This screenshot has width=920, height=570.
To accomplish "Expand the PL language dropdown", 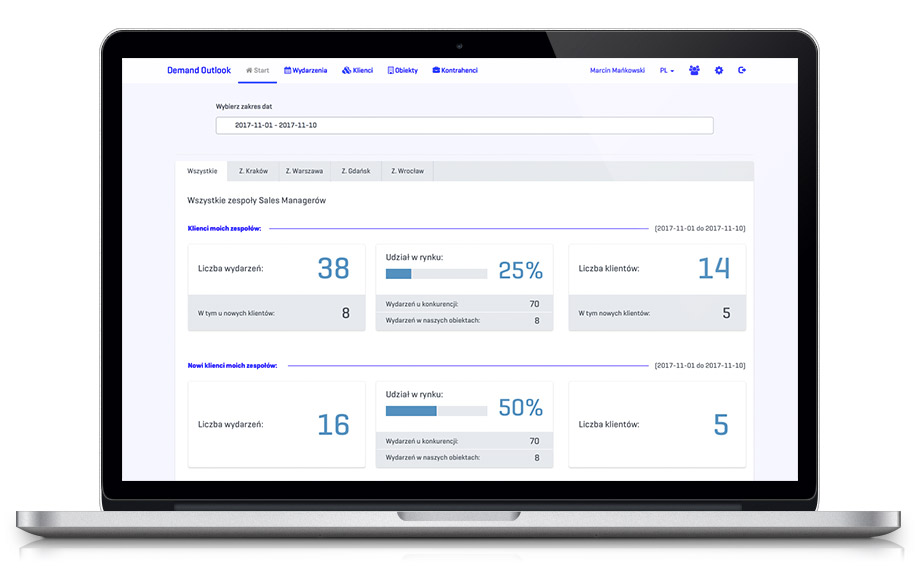I will coord(667,71).
